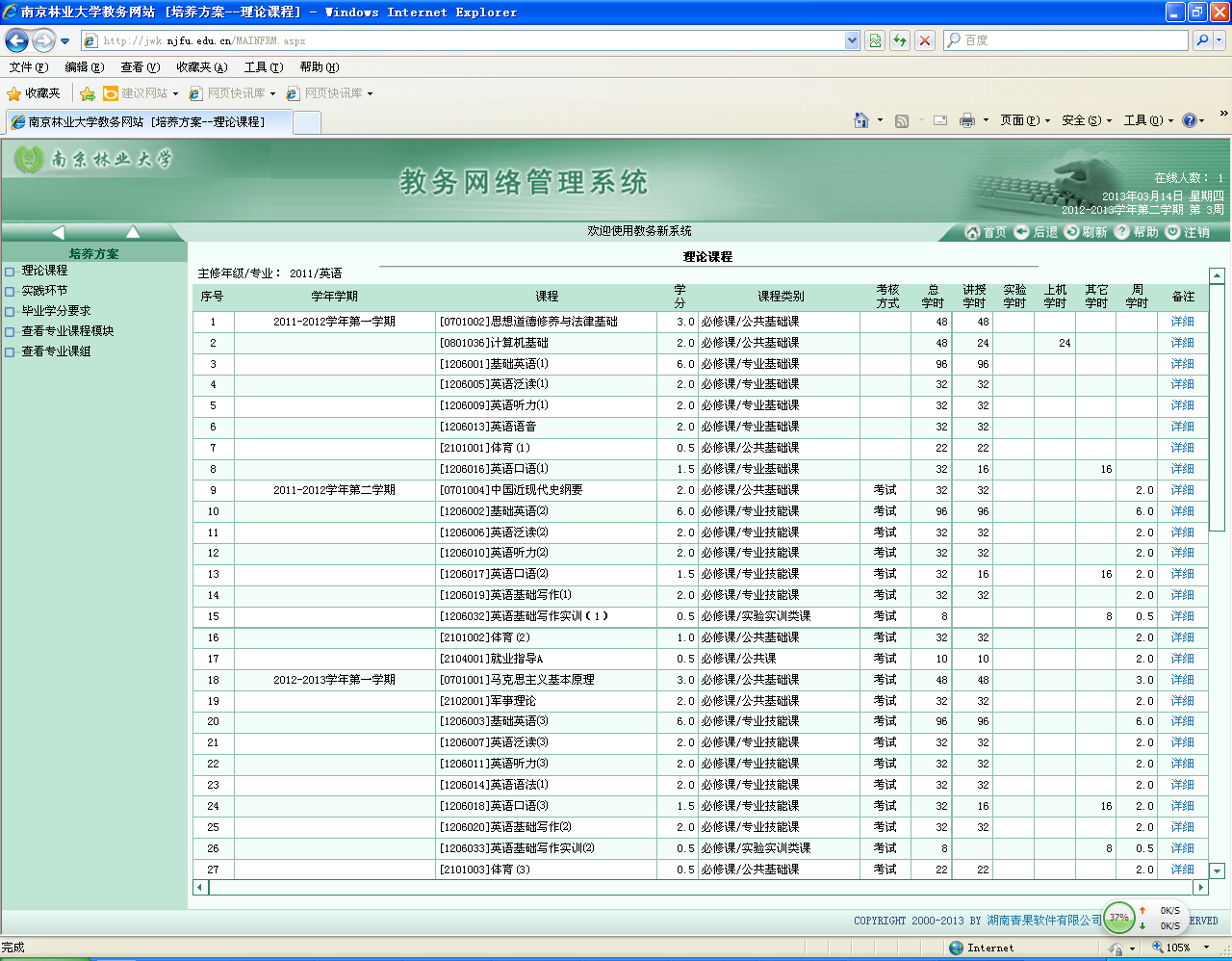Click the 注销 logout link in site toolbar
This screenshot has width=1232, height=961.
(x=1188, y=232)
